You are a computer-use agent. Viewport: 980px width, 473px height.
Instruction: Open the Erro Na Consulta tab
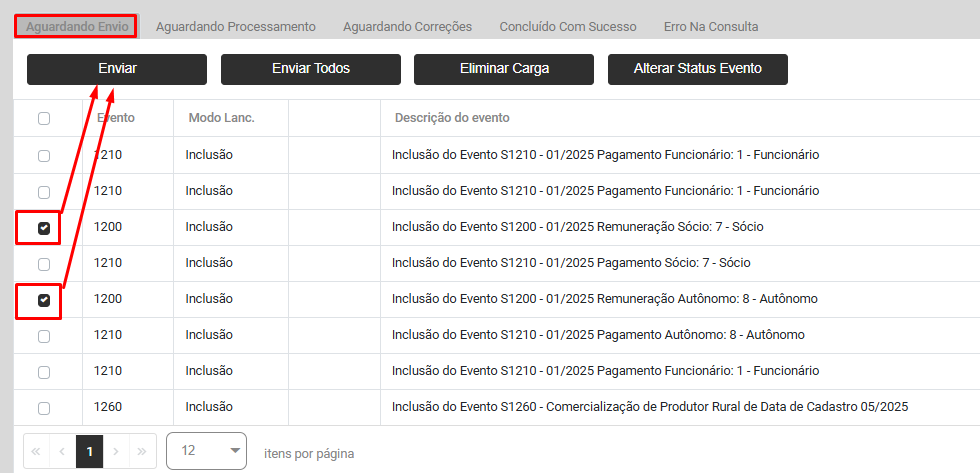point(711,27)
